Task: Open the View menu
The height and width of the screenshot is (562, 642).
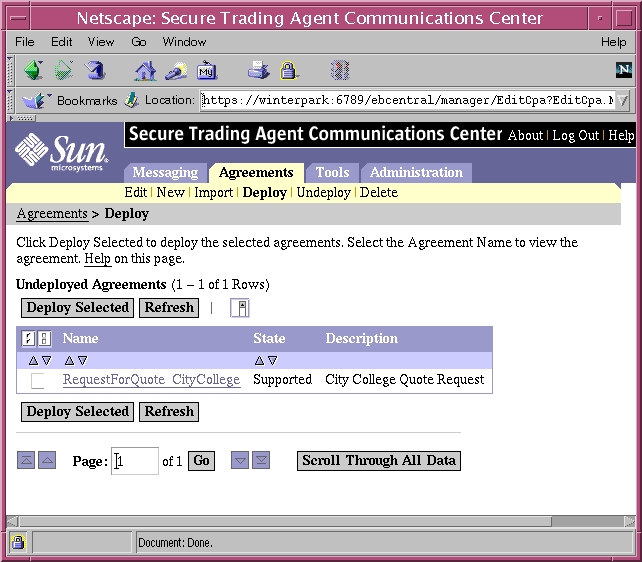Action: pos(101,42)
